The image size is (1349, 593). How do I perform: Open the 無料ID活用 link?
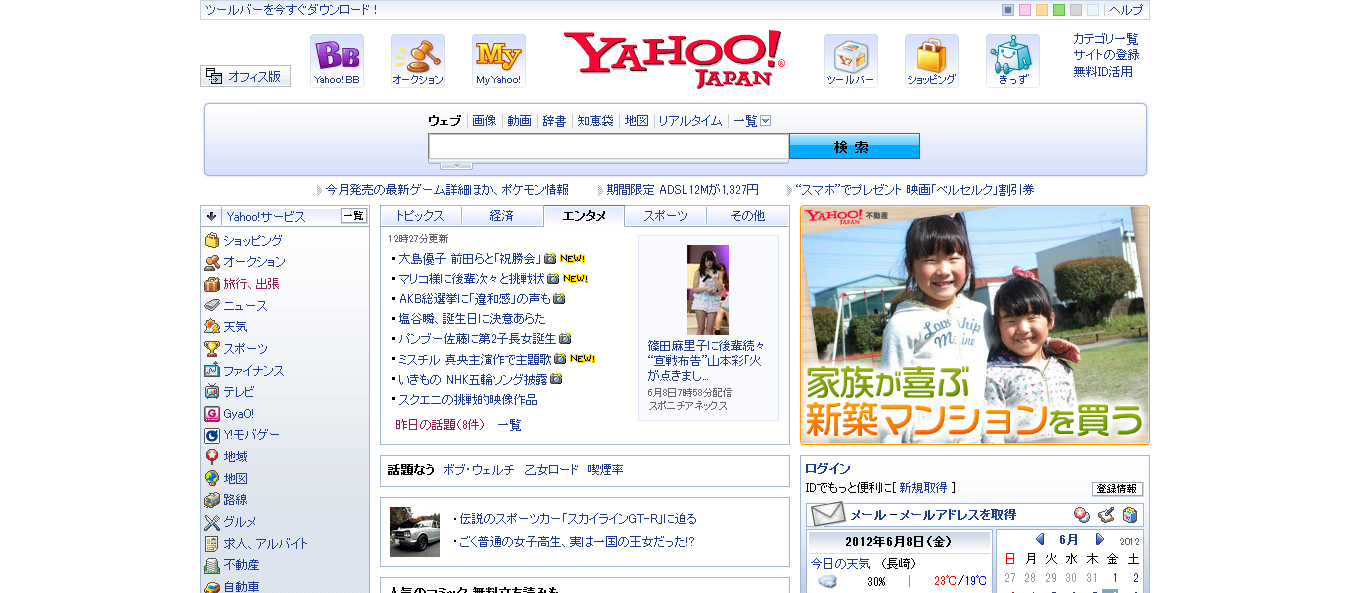(x=1103, y=72)
